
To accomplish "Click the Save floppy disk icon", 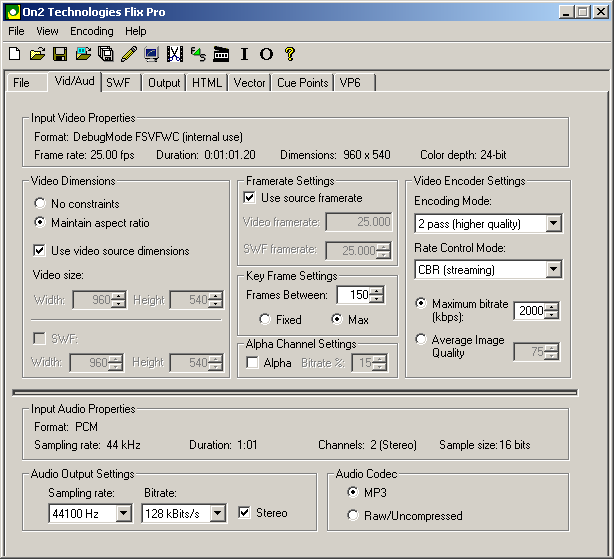I will click(x=60, y=54).
